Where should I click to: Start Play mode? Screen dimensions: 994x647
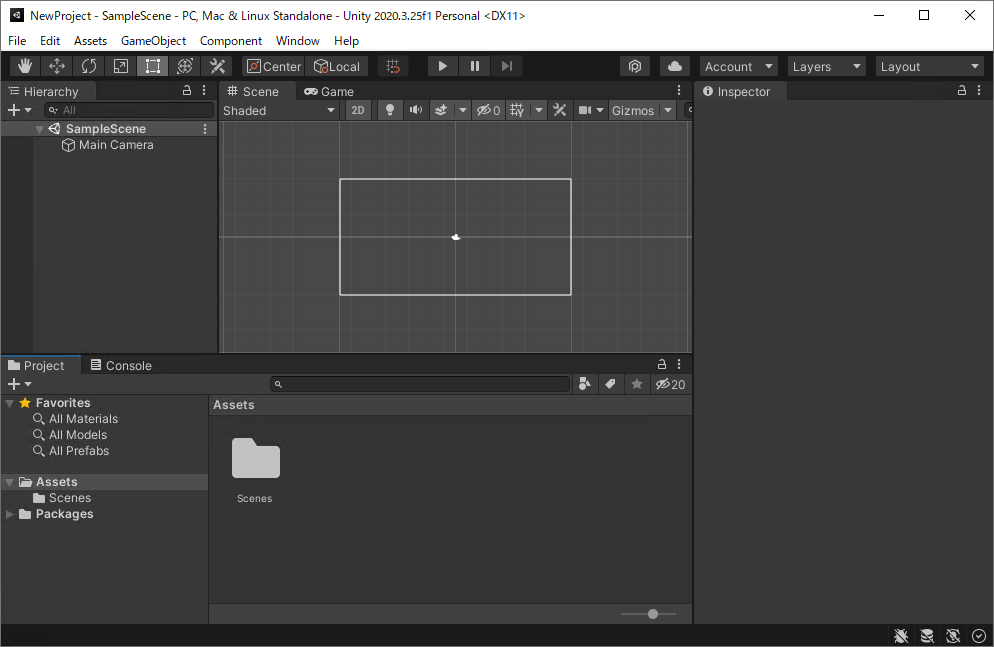442,66
